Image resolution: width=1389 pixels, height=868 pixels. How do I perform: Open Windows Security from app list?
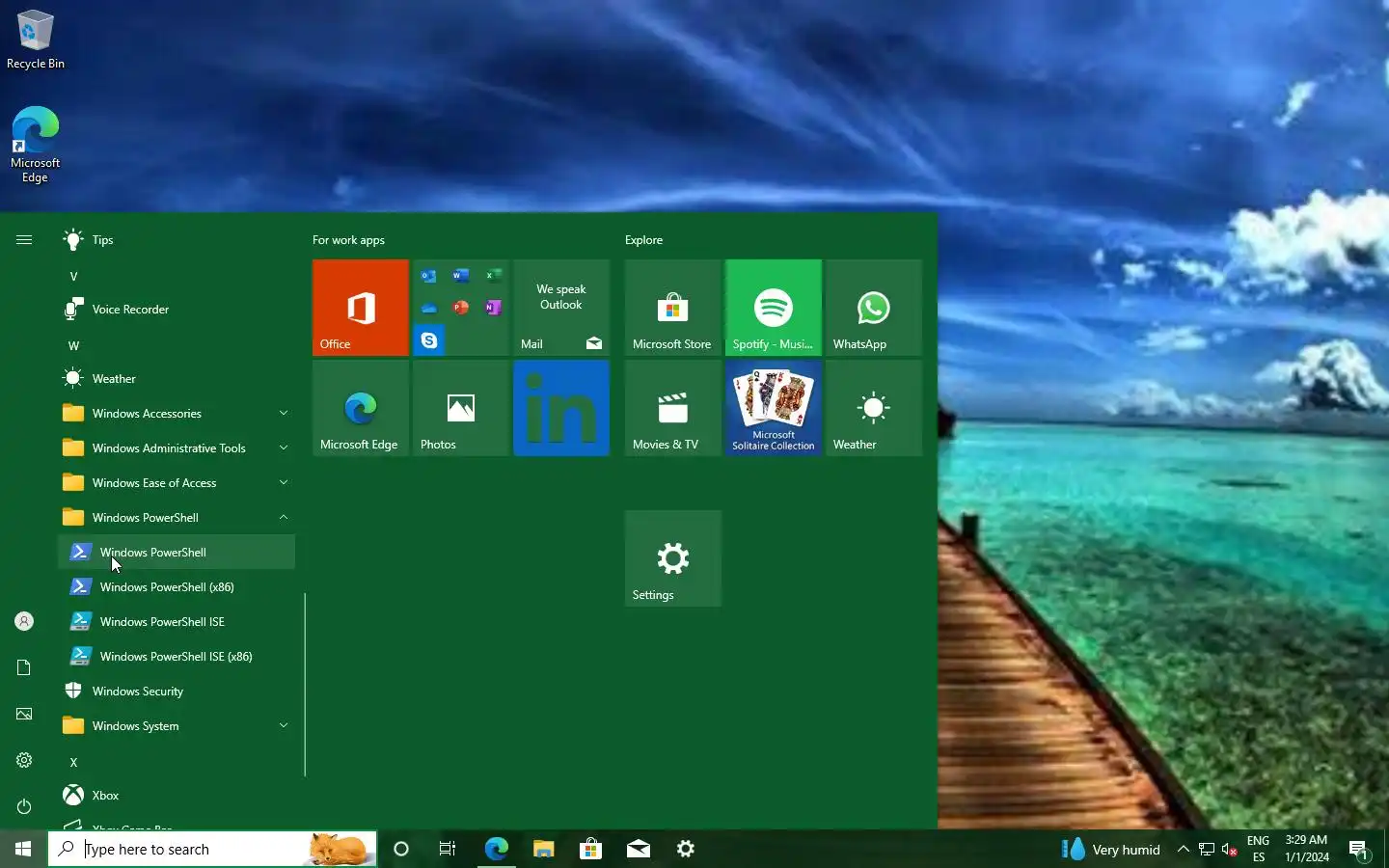177,691
